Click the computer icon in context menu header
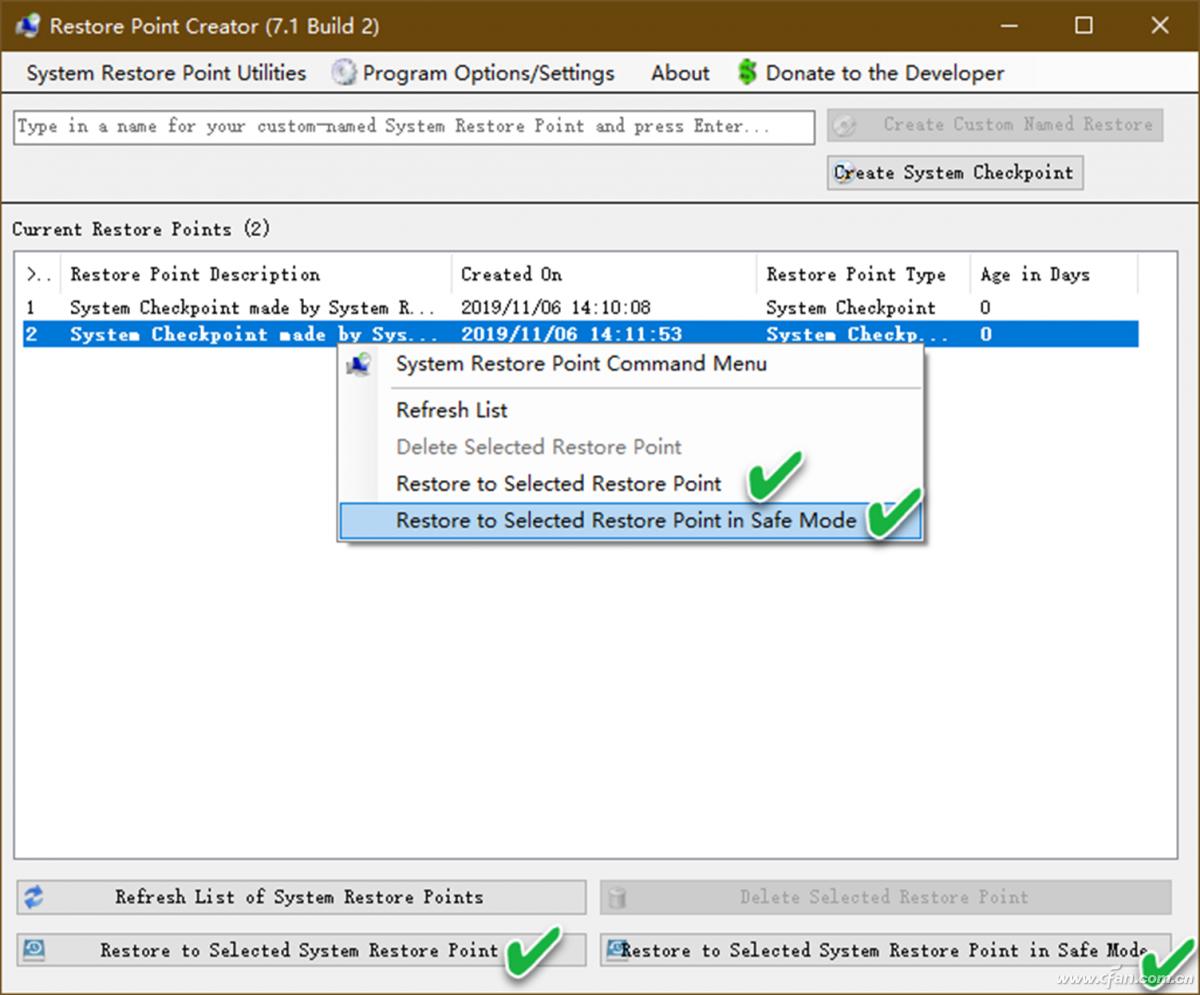 coord(359,364)
